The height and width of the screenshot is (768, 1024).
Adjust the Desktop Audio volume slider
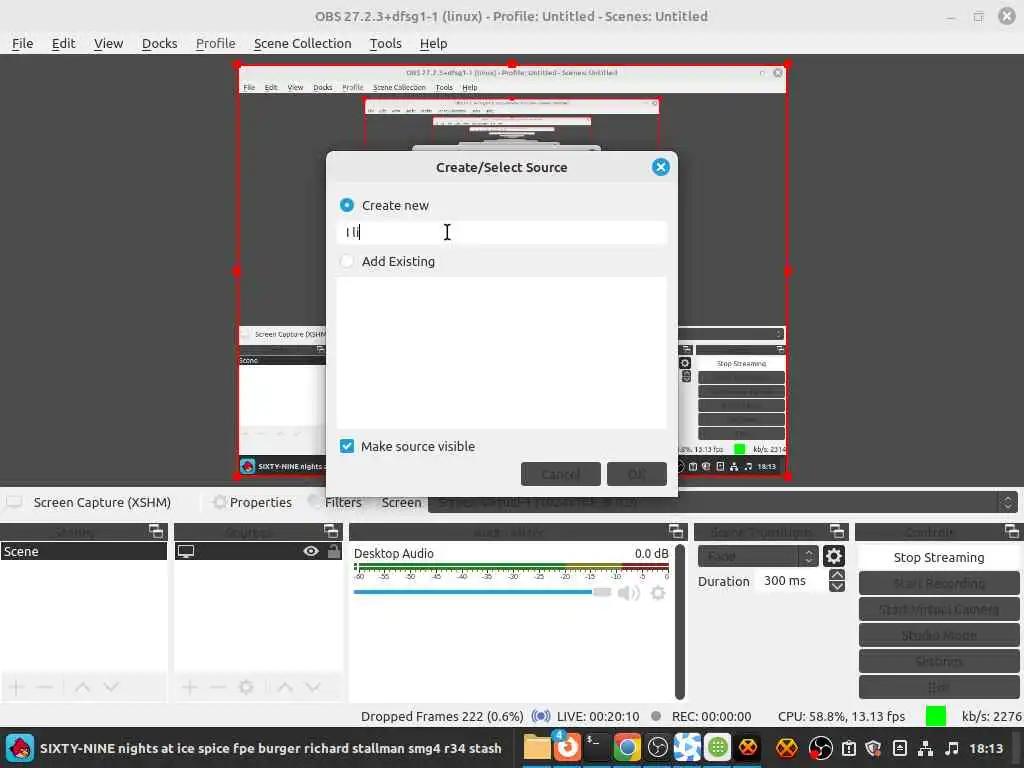click(x=482, y=592)
